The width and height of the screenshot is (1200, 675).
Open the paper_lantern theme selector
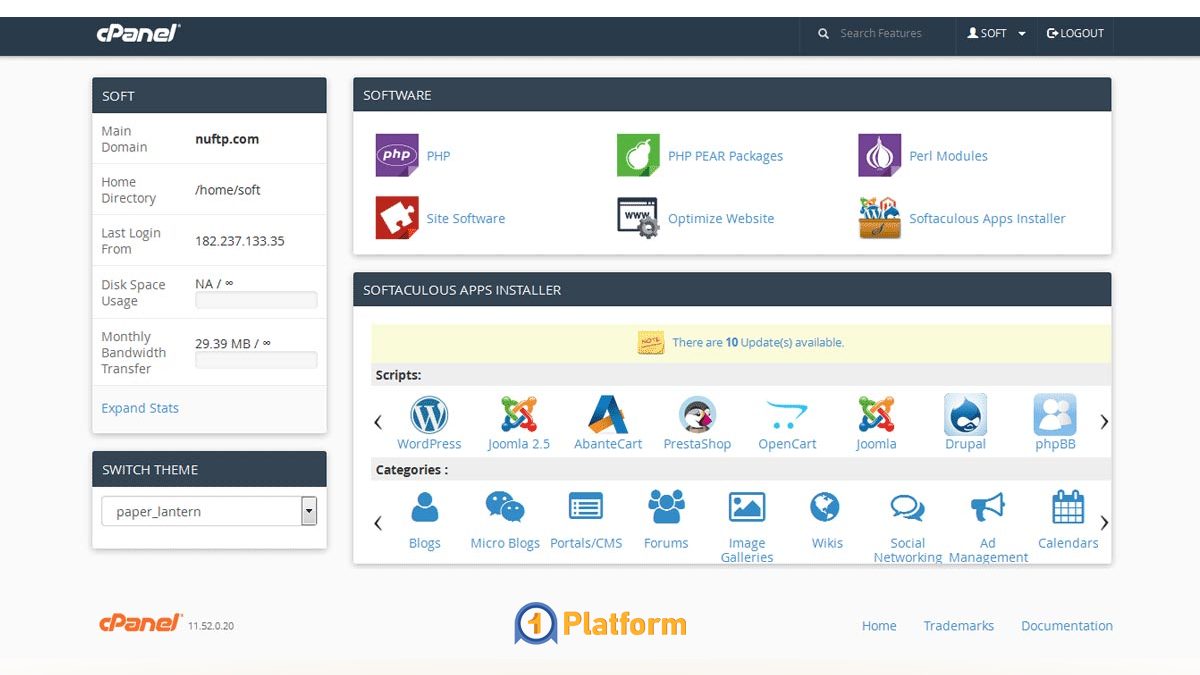point(209,511)
